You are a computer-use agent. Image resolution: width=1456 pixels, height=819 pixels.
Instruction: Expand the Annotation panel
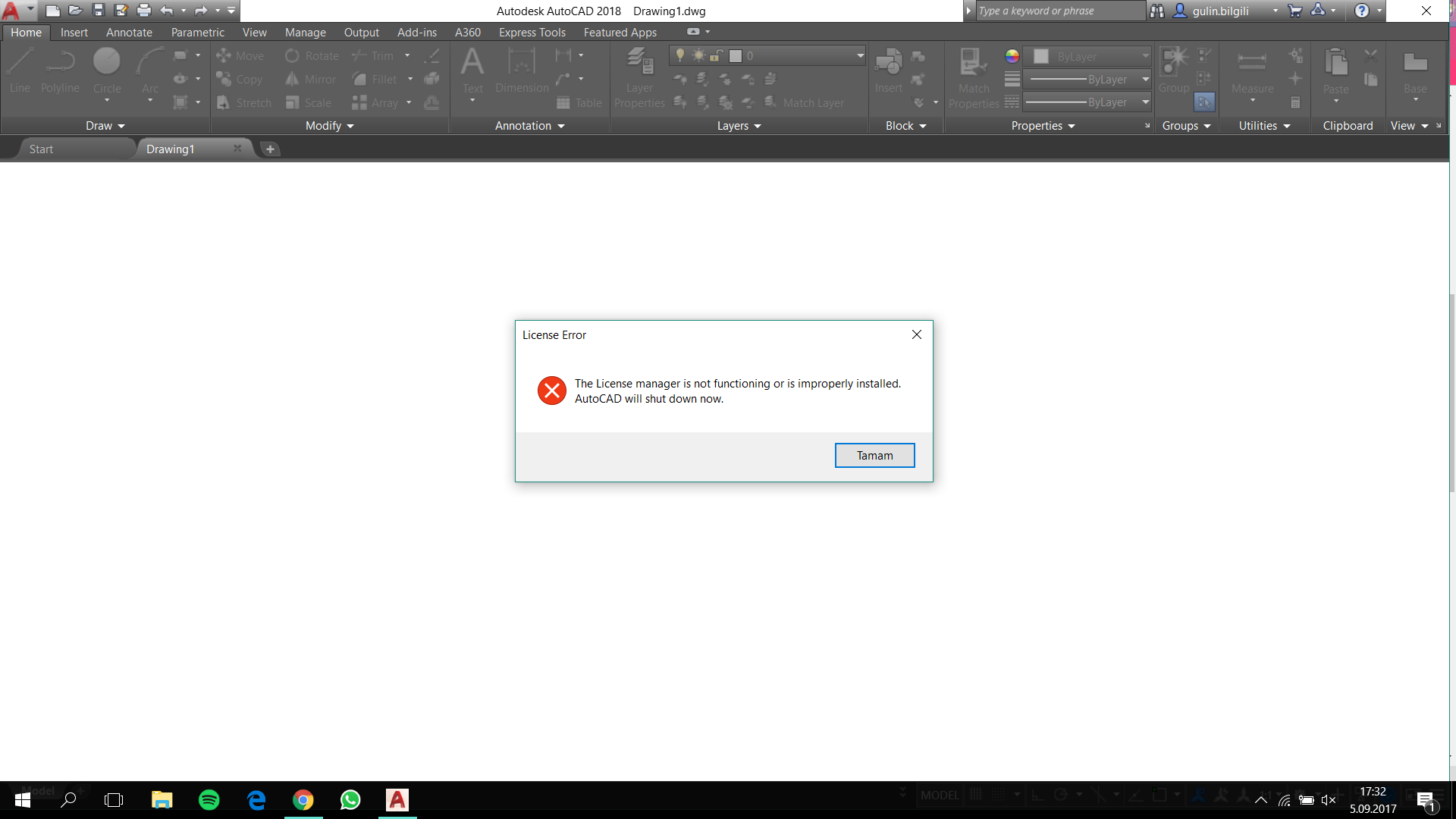tap(530, 126)
